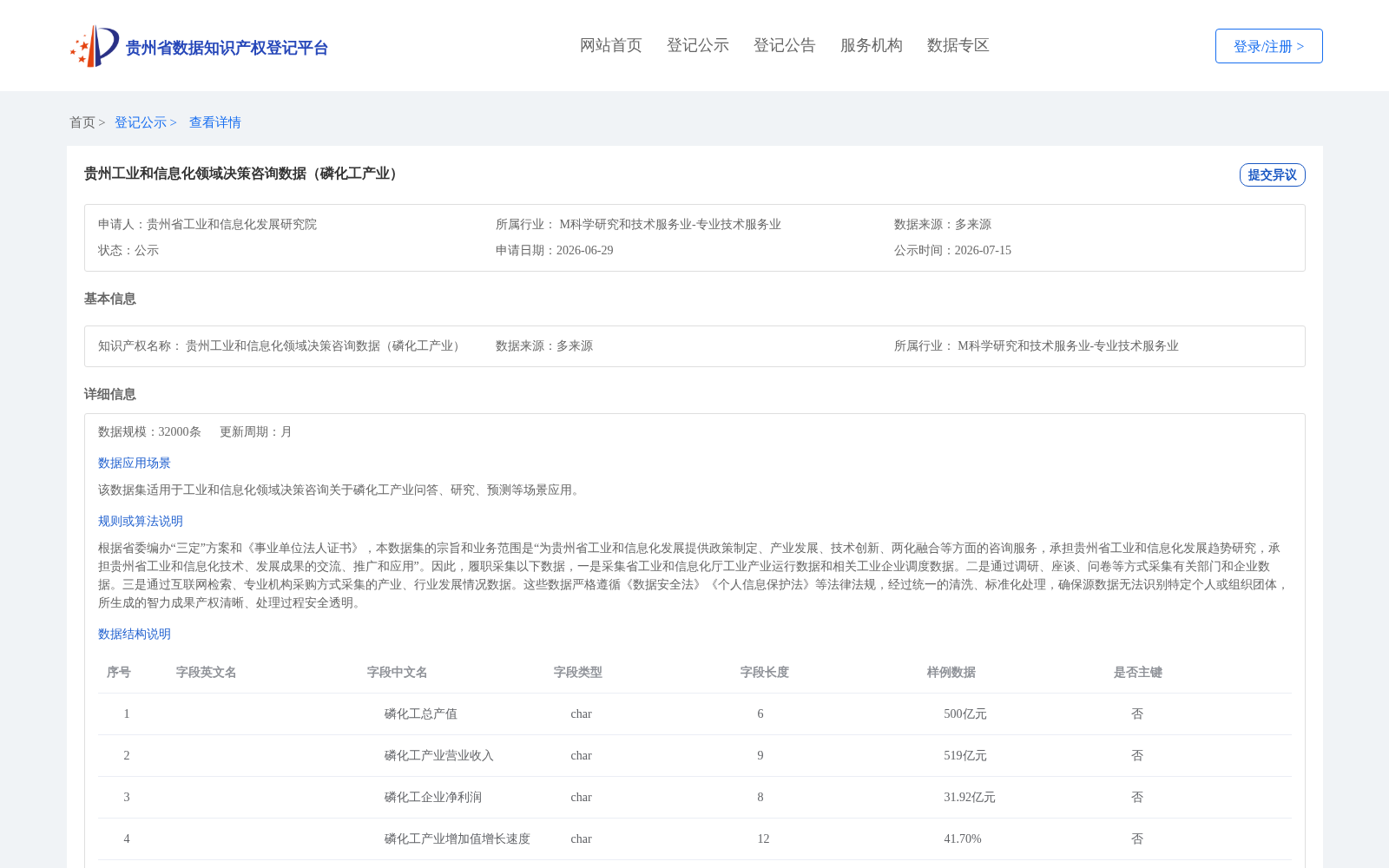Click the 更新周期：月 text
Viewport: 1389px width, 868px height.
pos(256,431)
